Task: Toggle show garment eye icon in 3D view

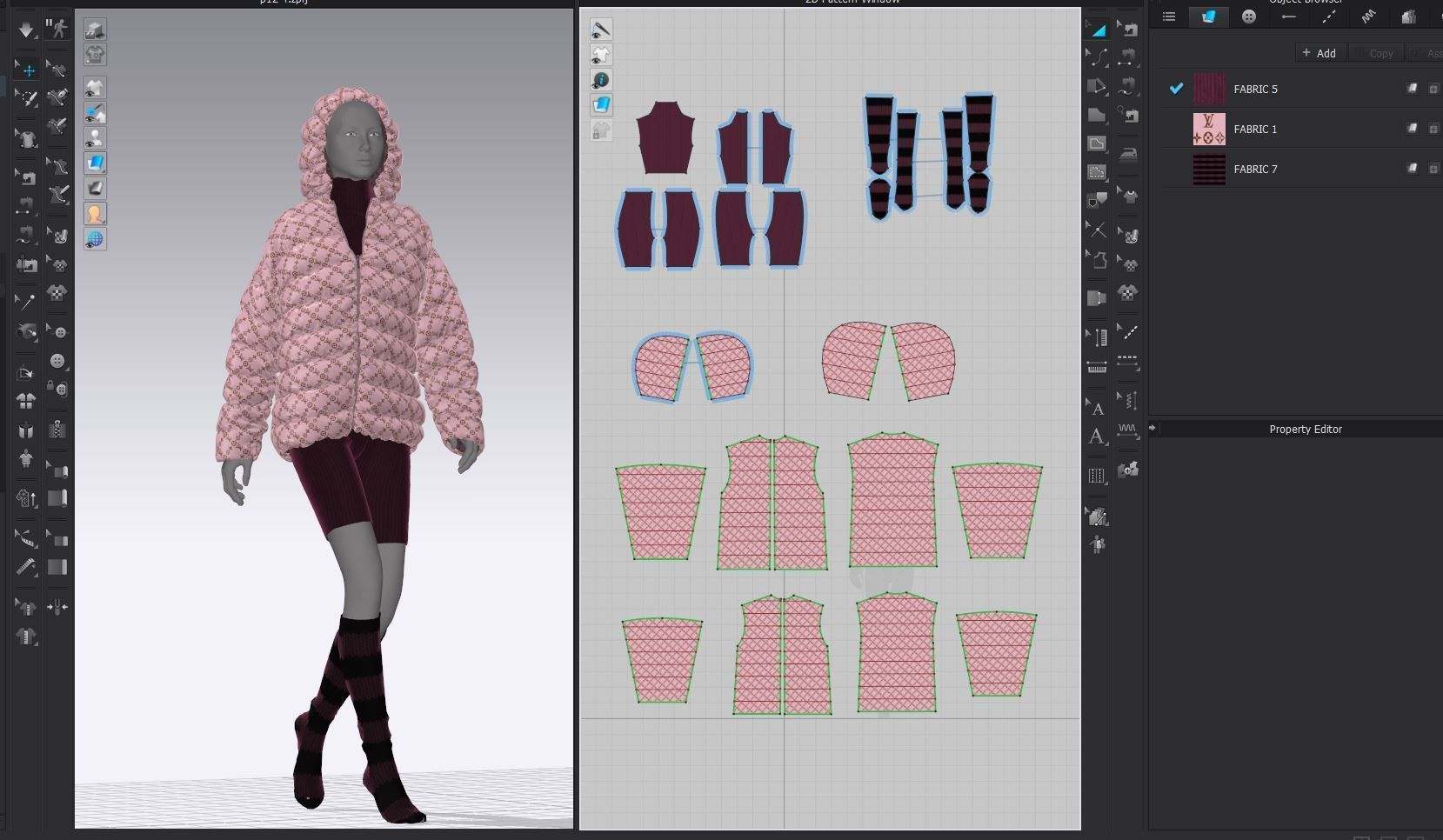Action: point(95,87)
